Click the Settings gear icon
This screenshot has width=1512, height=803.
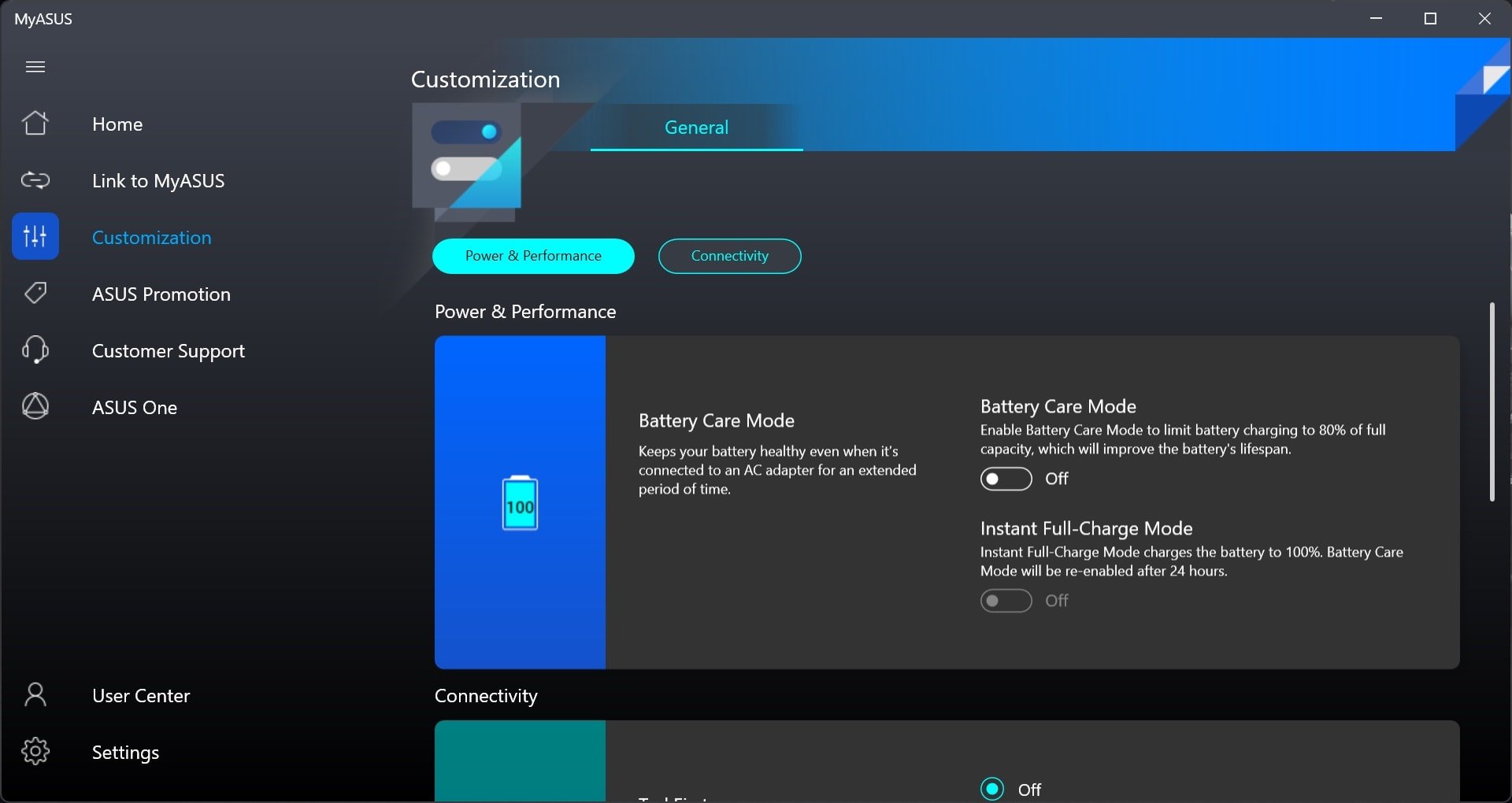pos(35,751)
